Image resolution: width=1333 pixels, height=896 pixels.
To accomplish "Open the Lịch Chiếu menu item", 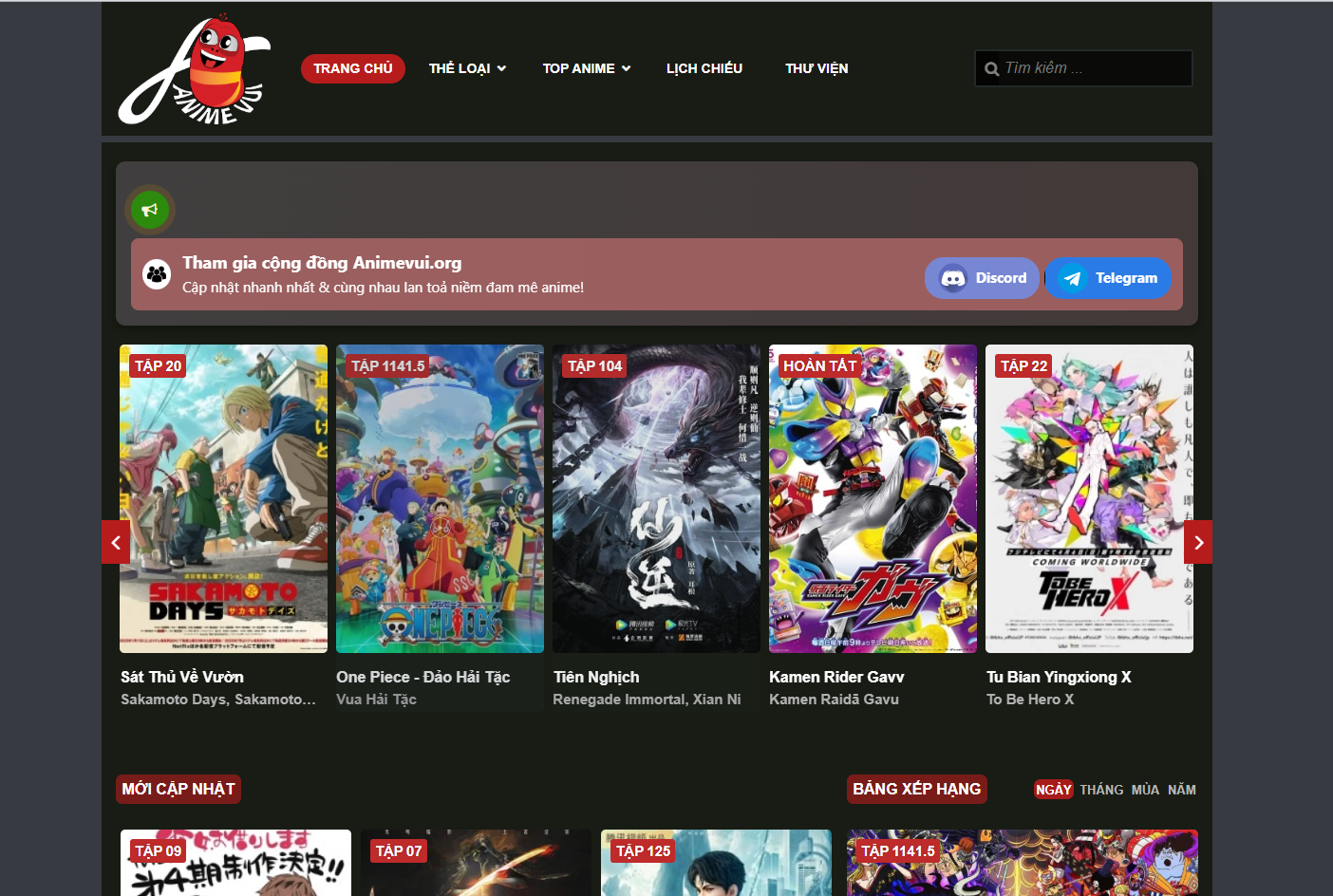I will [x=704, y=68].
